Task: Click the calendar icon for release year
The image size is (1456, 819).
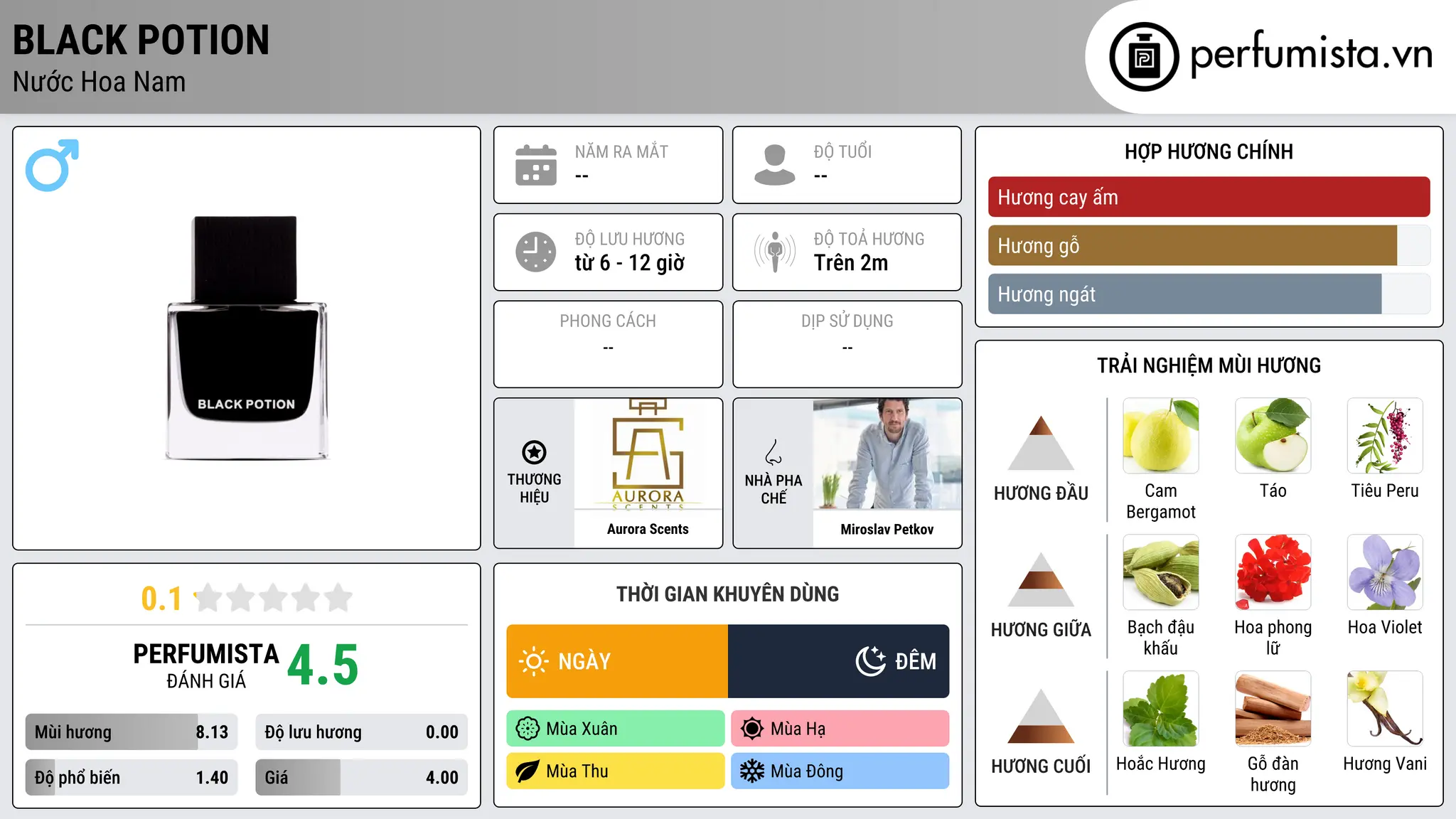Action: pos(536,165)
